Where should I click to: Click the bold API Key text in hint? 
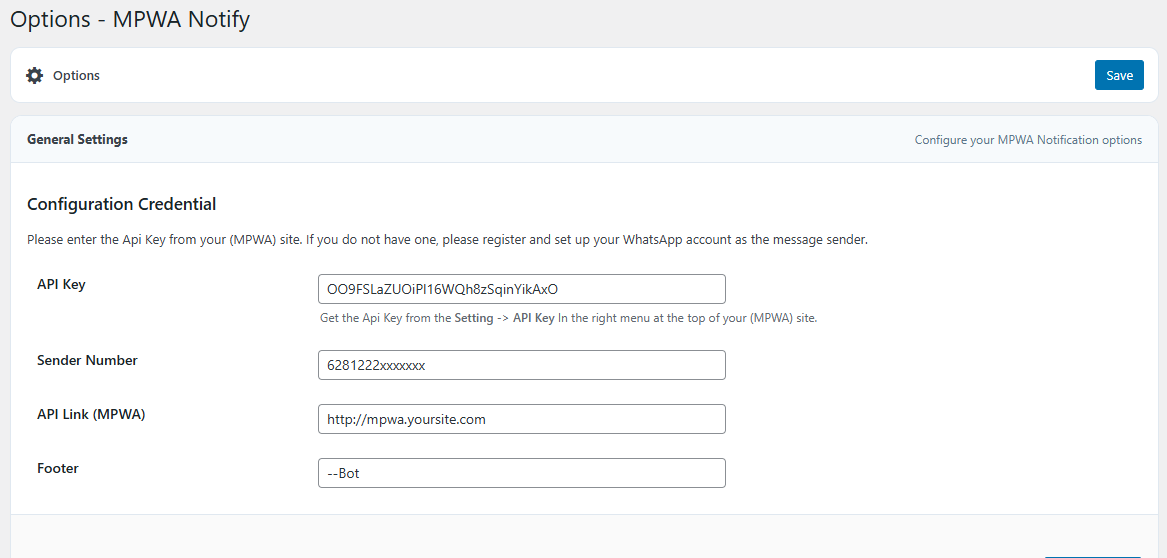(533, 318)
